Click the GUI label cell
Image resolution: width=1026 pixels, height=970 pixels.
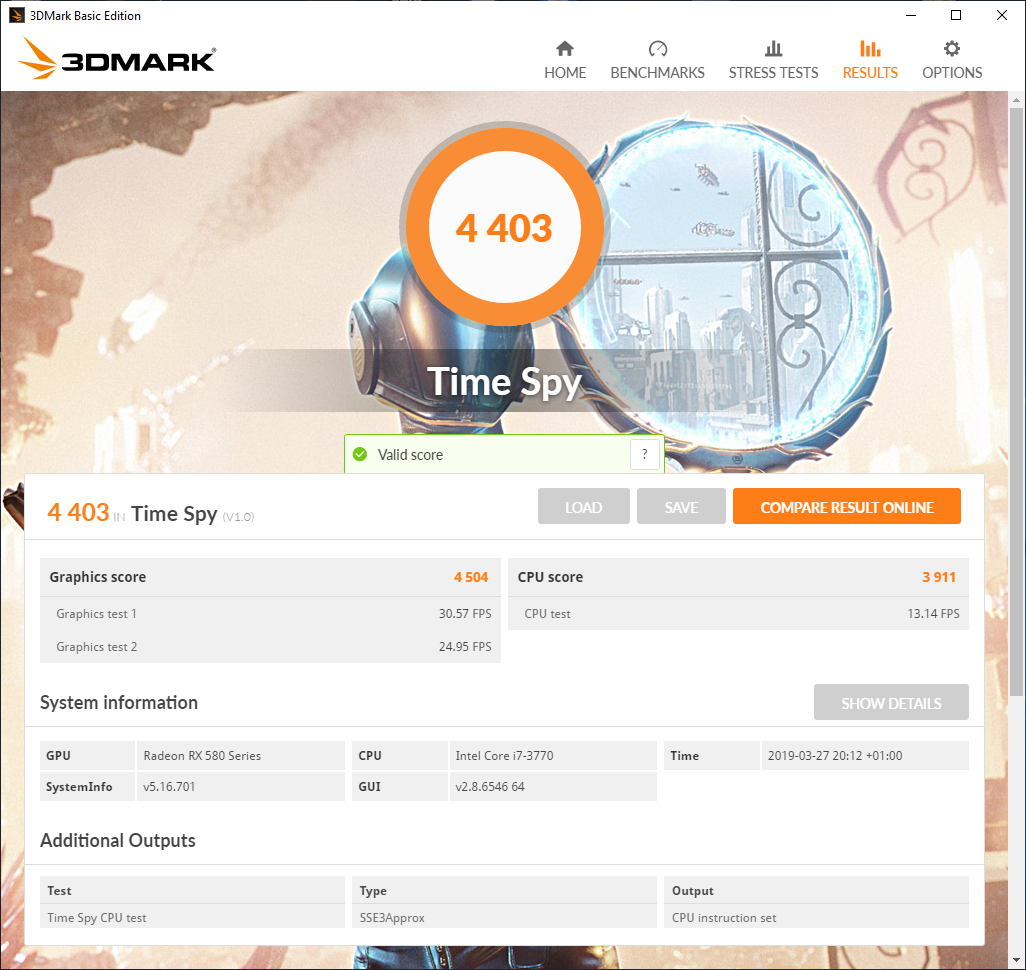(400, 787)
